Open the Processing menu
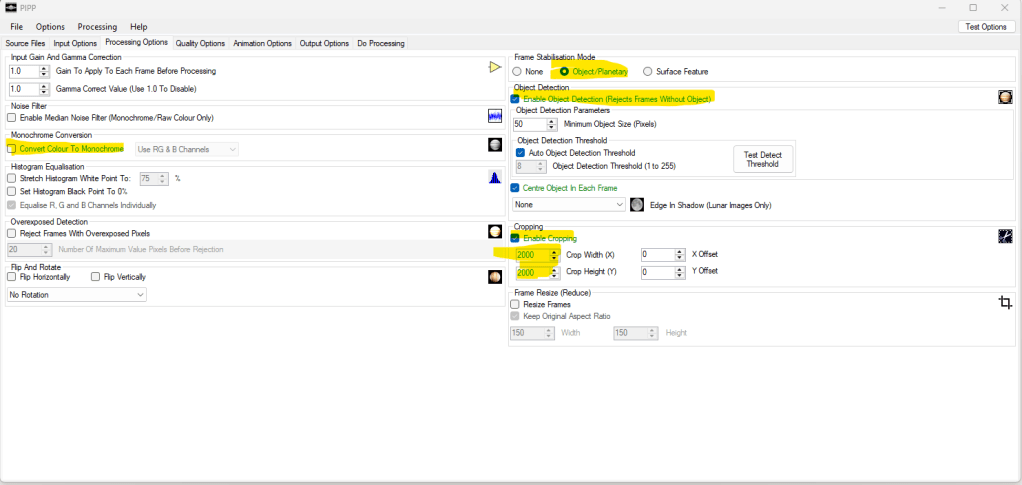Image resolution: width=1022 pixels, height=485 pixels. coord(97,27)
